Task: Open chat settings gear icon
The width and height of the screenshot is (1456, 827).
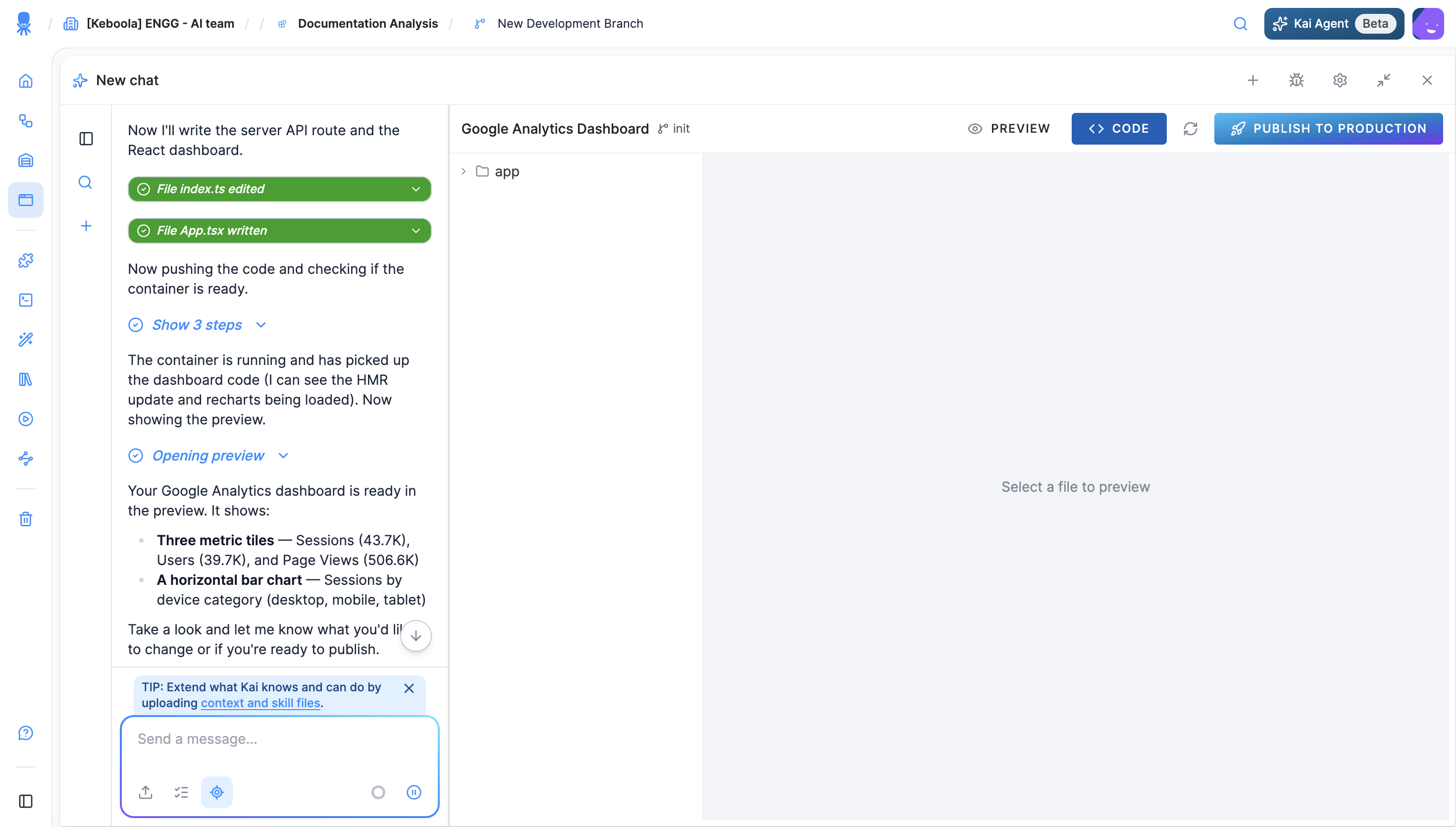Action: (1340, 81)
